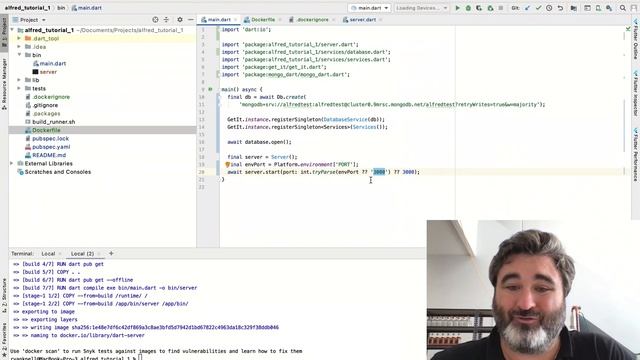Click the terminal prompt input line

tap(76, 358)
